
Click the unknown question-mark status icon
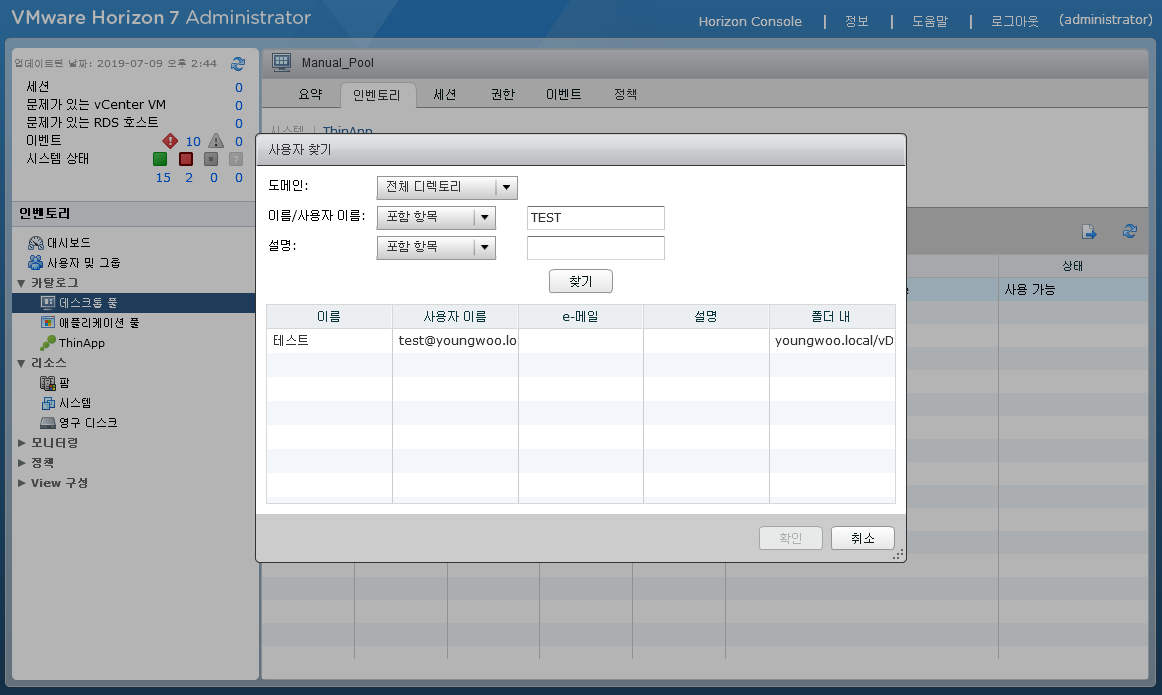coord(236,159)
